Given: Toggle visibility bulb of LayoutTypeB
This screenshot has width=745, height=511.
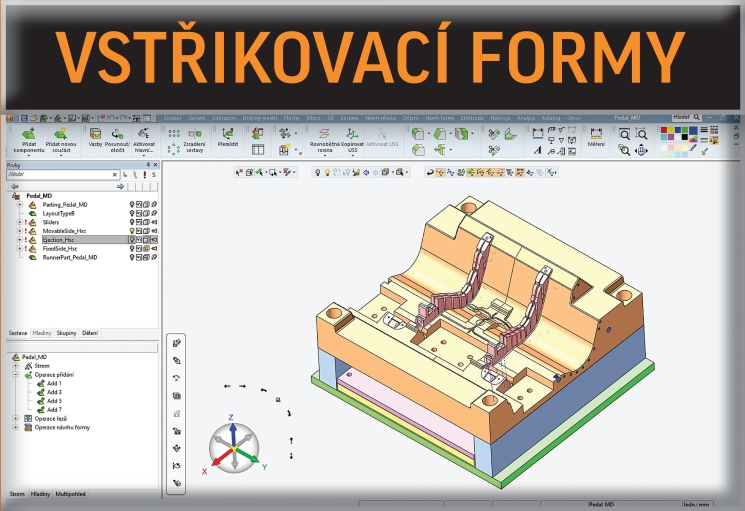Looking at the screenshot, I should 132,213.
